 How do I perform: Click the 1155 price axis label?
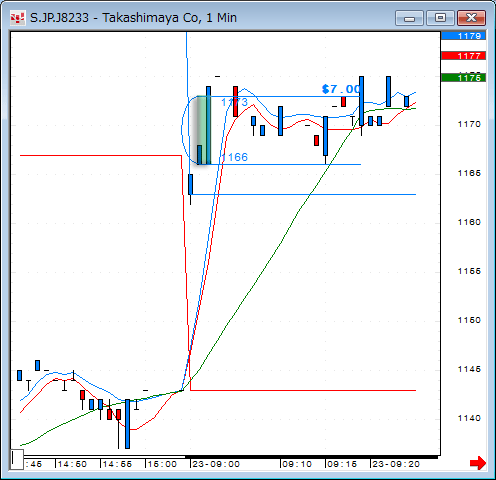(469, 271)
